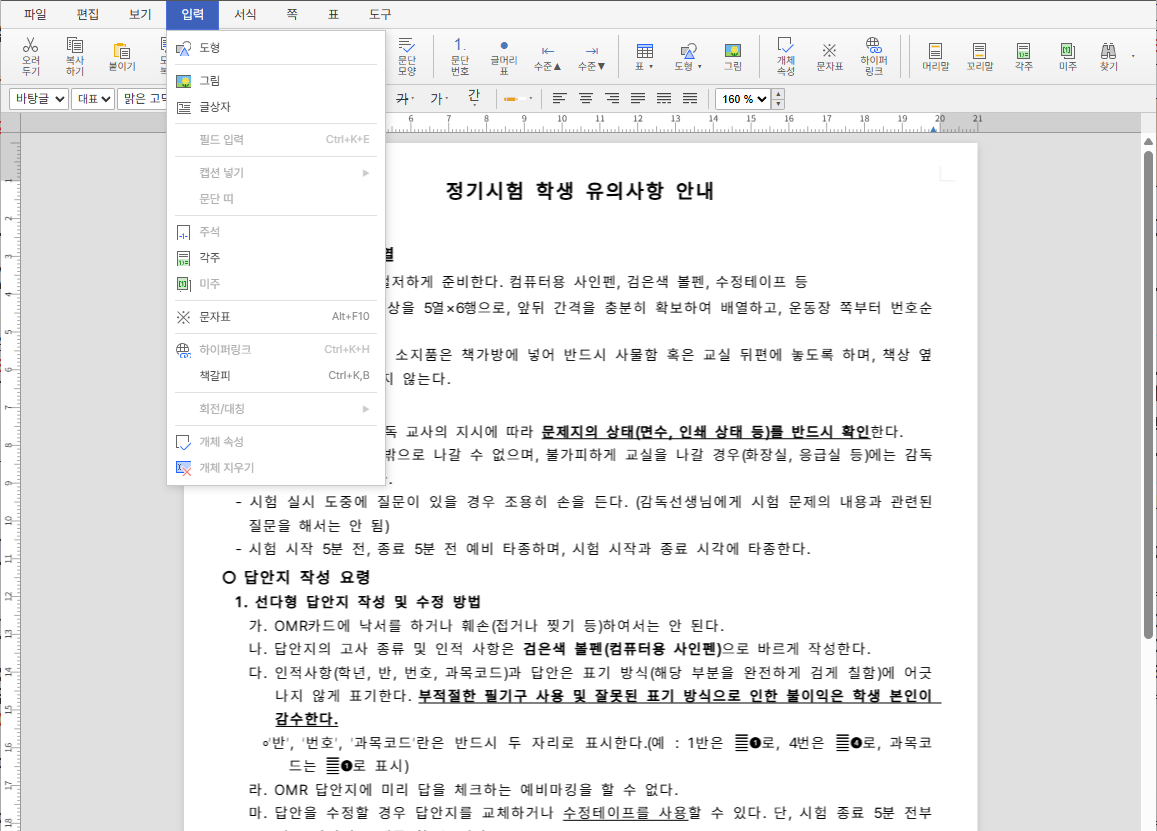Align paragraph right

[x=612, y=98]
